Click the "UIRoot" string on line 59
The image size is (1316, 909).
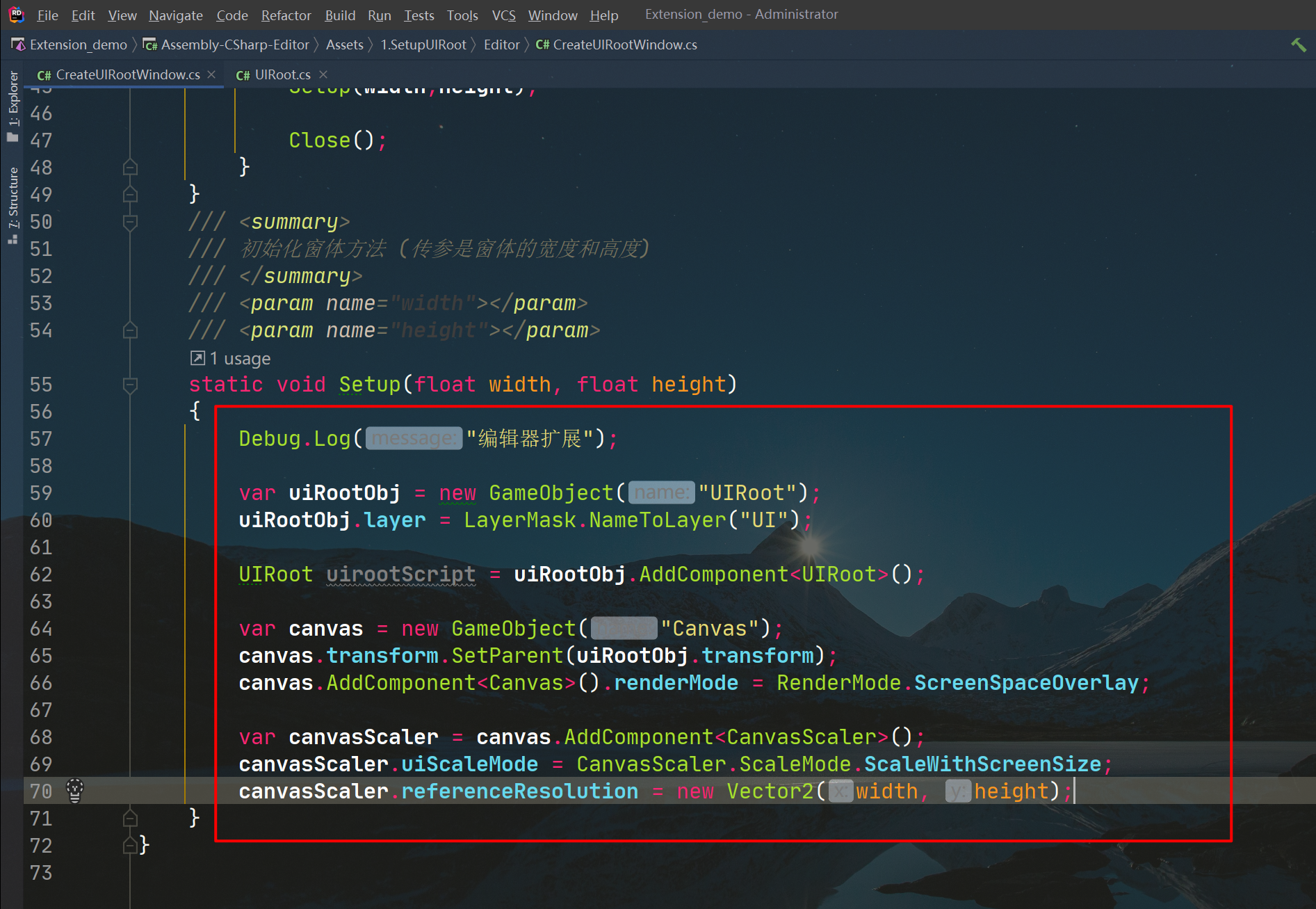click(x=747, y=493)
